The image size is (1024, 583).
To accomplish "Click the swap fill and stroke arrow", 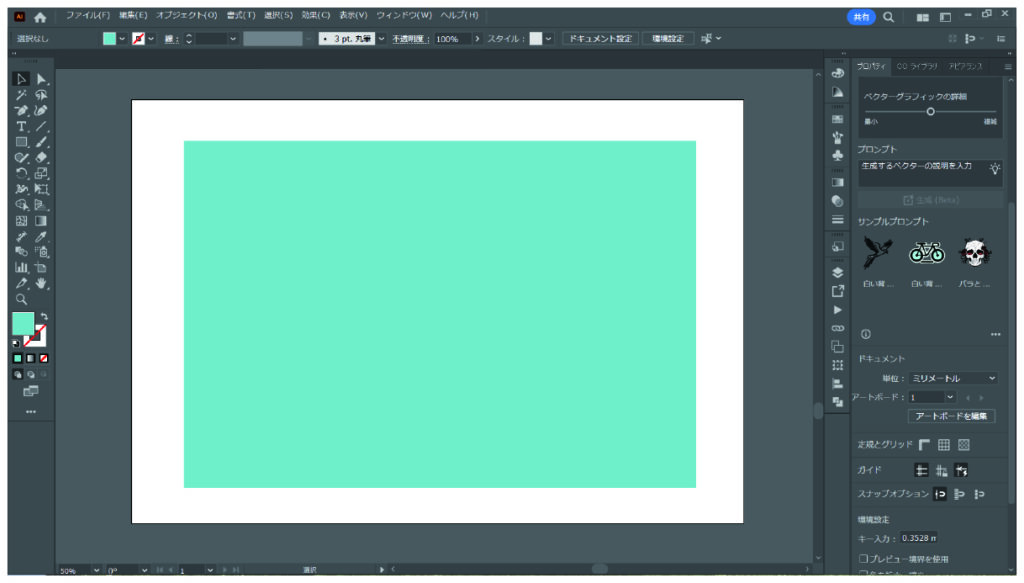I will [44, 317].
